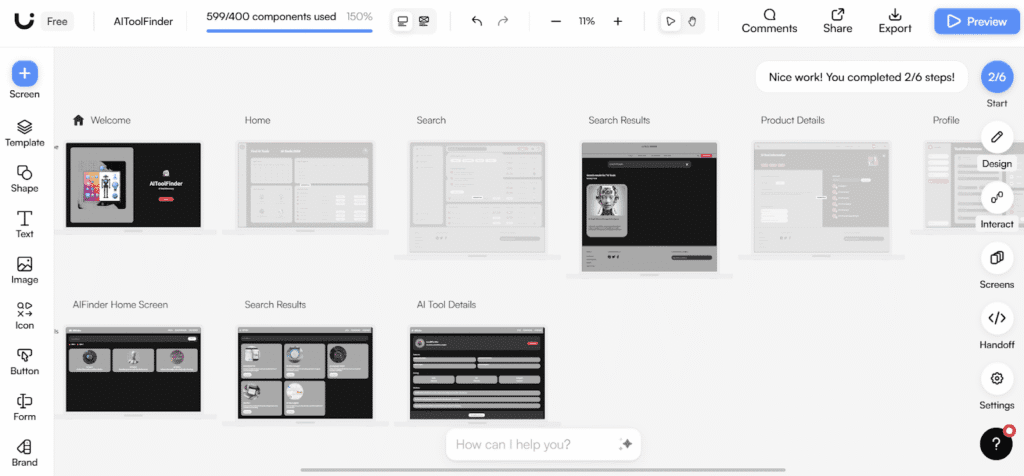Image resolution: width=1024 pixels, height=476 pixels.
Task: Open the help question mark button
Action: (x=996, y=443)
